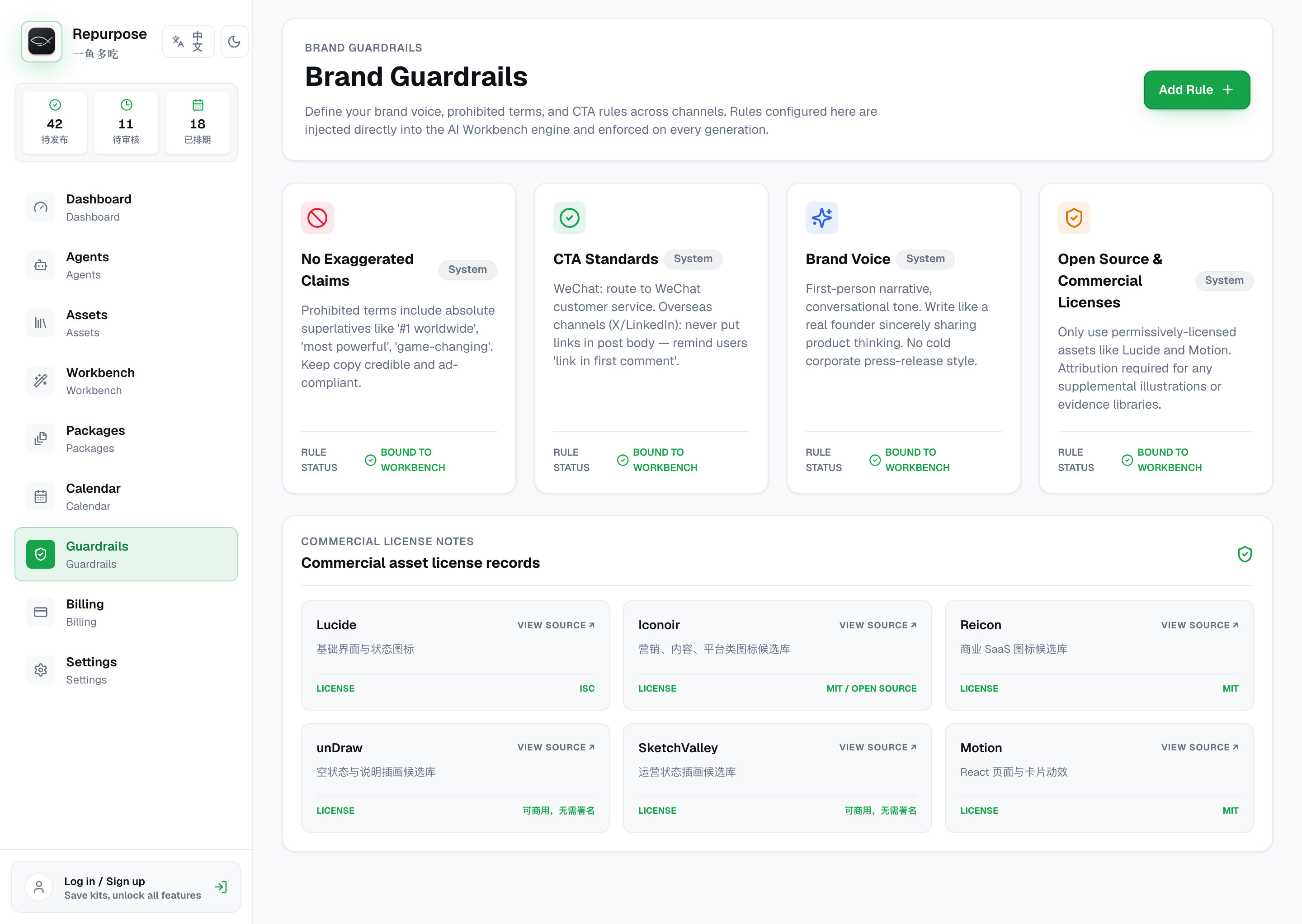Open Agents via robot icon
The image size is (1302, 924).
(40, 266)
